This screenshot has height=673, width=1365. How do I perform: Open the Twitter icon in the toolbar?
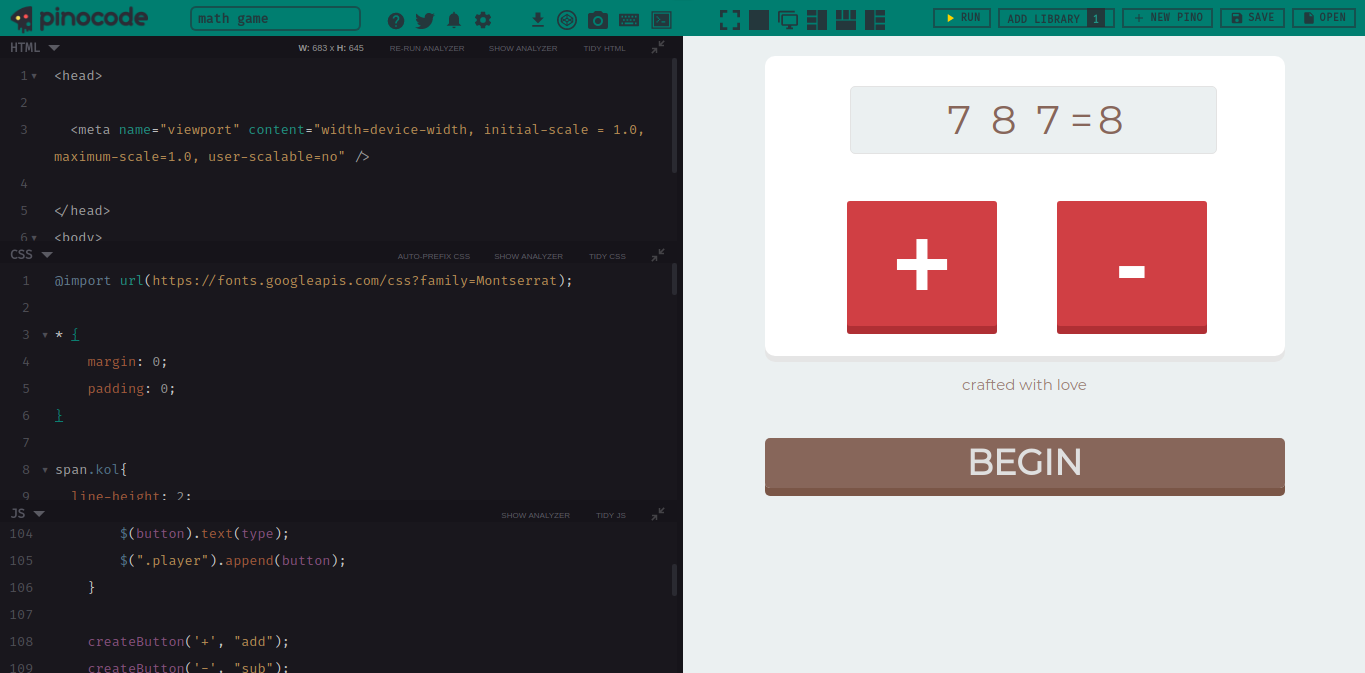click(424, 19)
